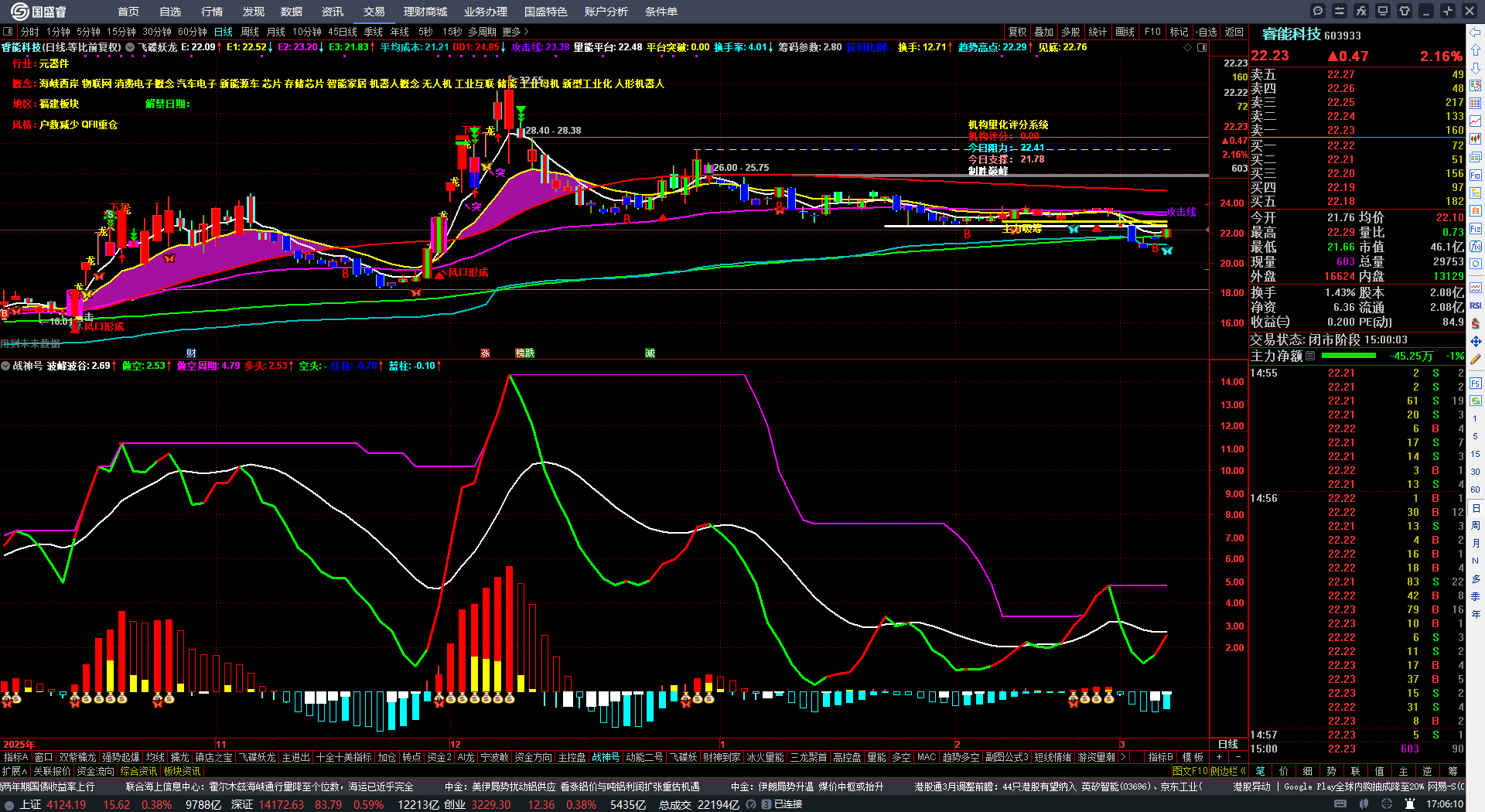Image resolution: width=1485 pixels, height=812 pixels.
Task: Click the green refresh icon in sidebar
Action: pyautogui.click(x=1476, y=401)
